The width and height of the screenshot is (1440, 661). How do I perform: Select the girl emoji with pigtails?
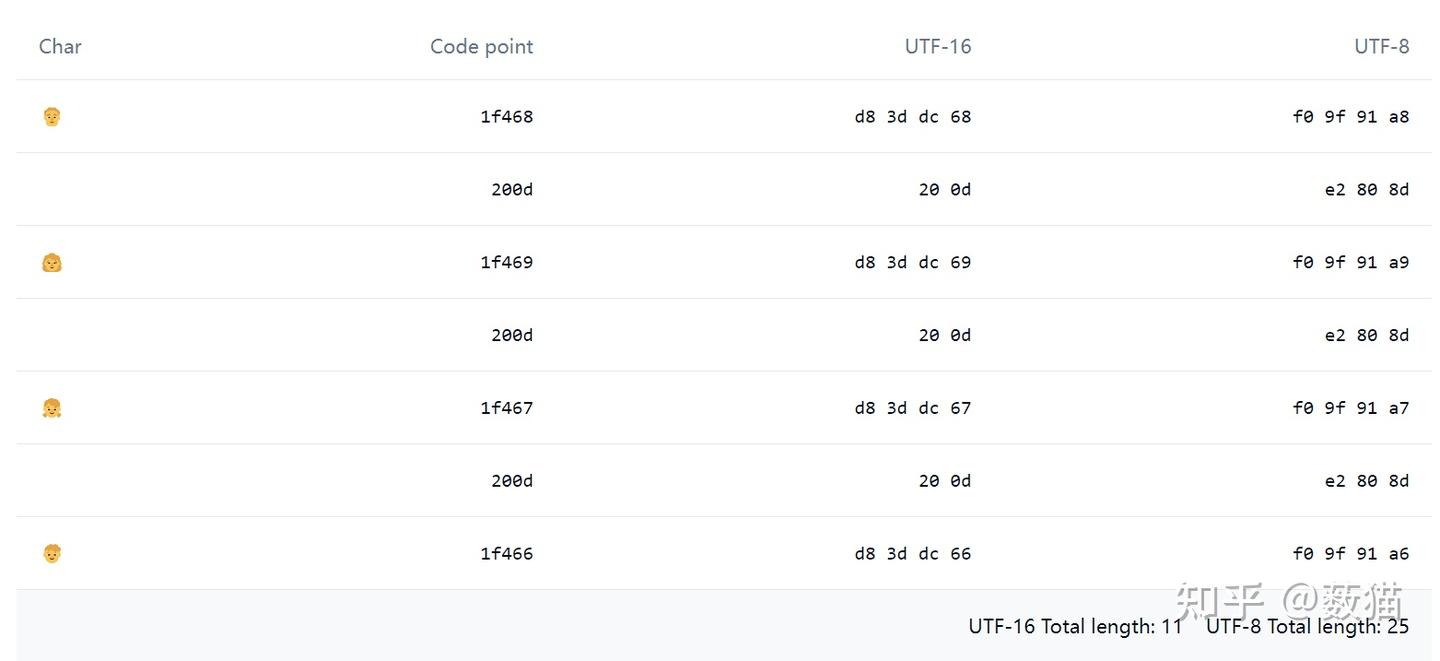click(x=52, y=408)
